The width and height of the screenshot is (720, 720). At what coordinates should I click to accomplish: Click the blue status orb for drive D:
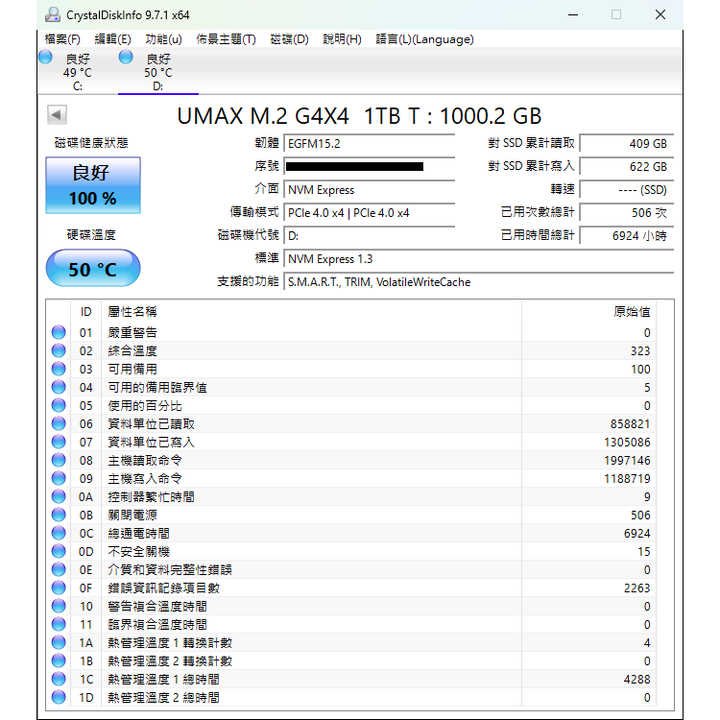(126, 57)
